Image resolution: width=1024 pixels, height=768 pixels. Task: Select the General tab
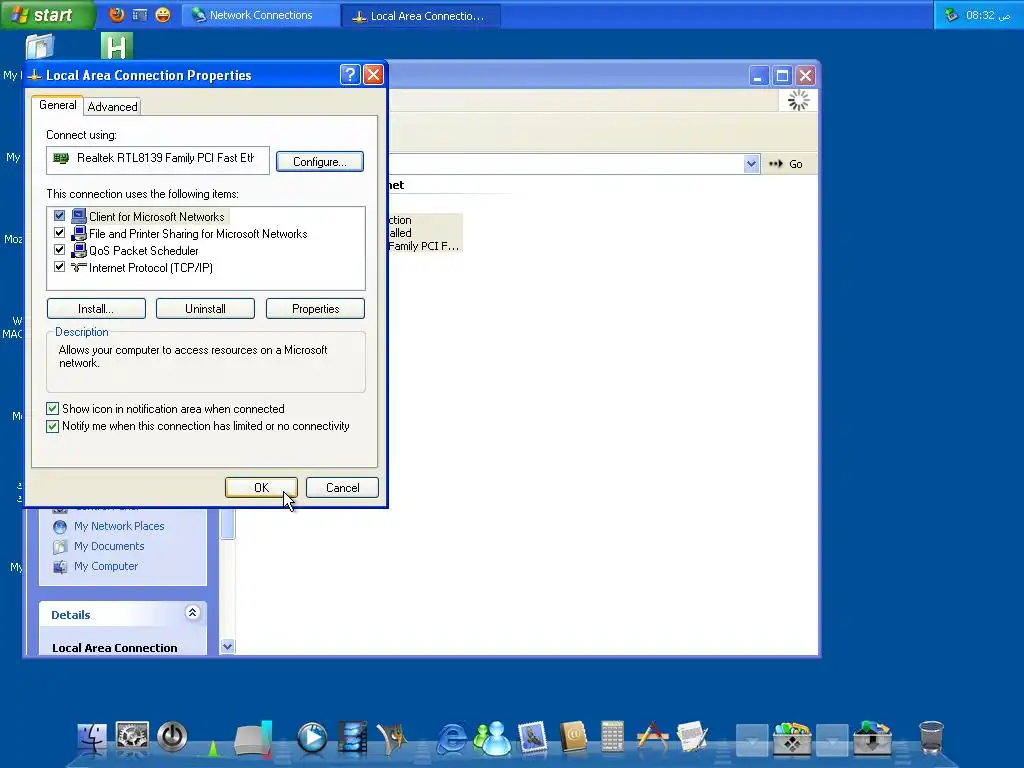pyautogui.click(x=57, y=105)
